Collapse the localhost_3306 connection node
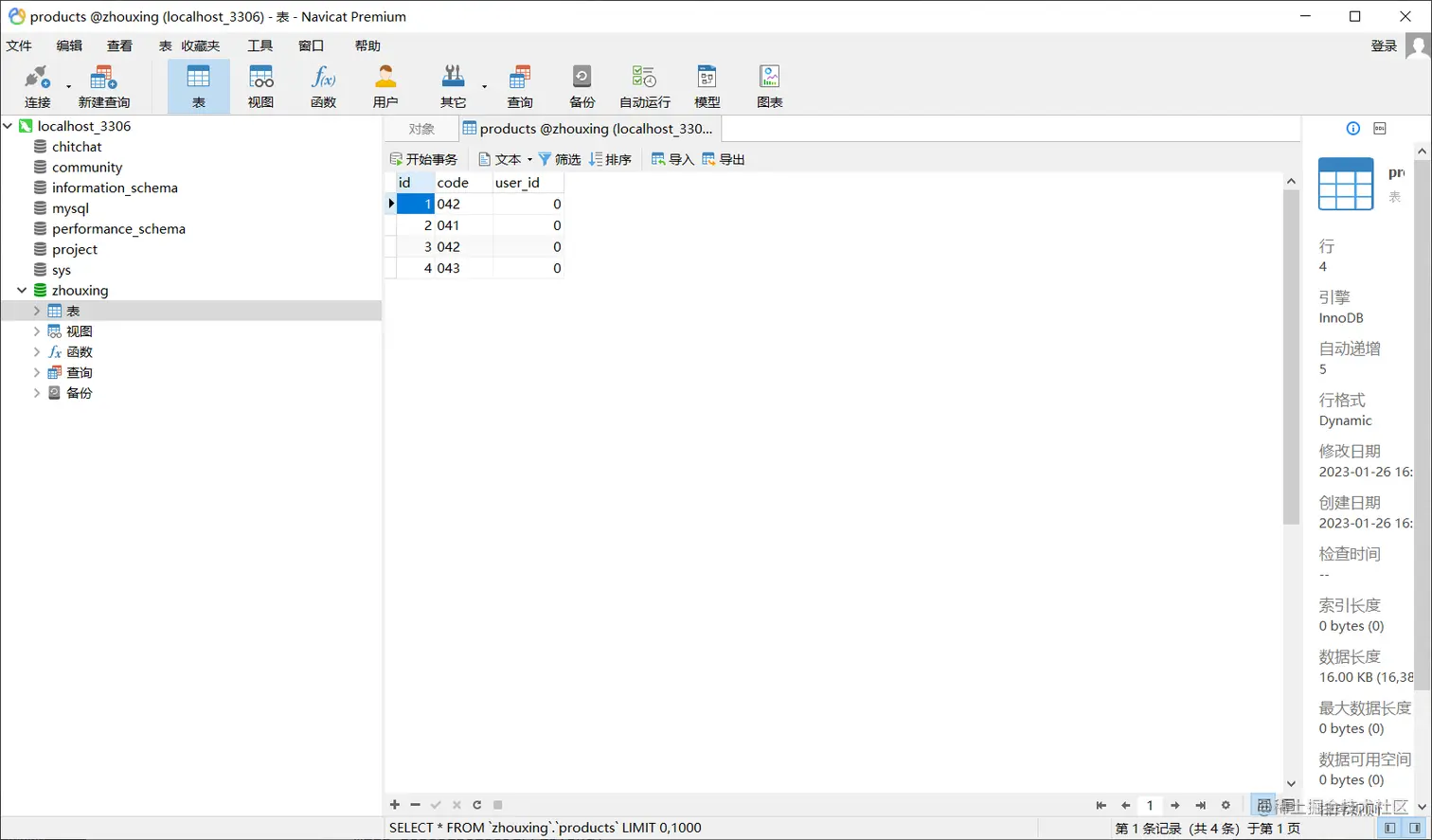The width and height of the screenshot is (1432, 840). click(8, 126)
